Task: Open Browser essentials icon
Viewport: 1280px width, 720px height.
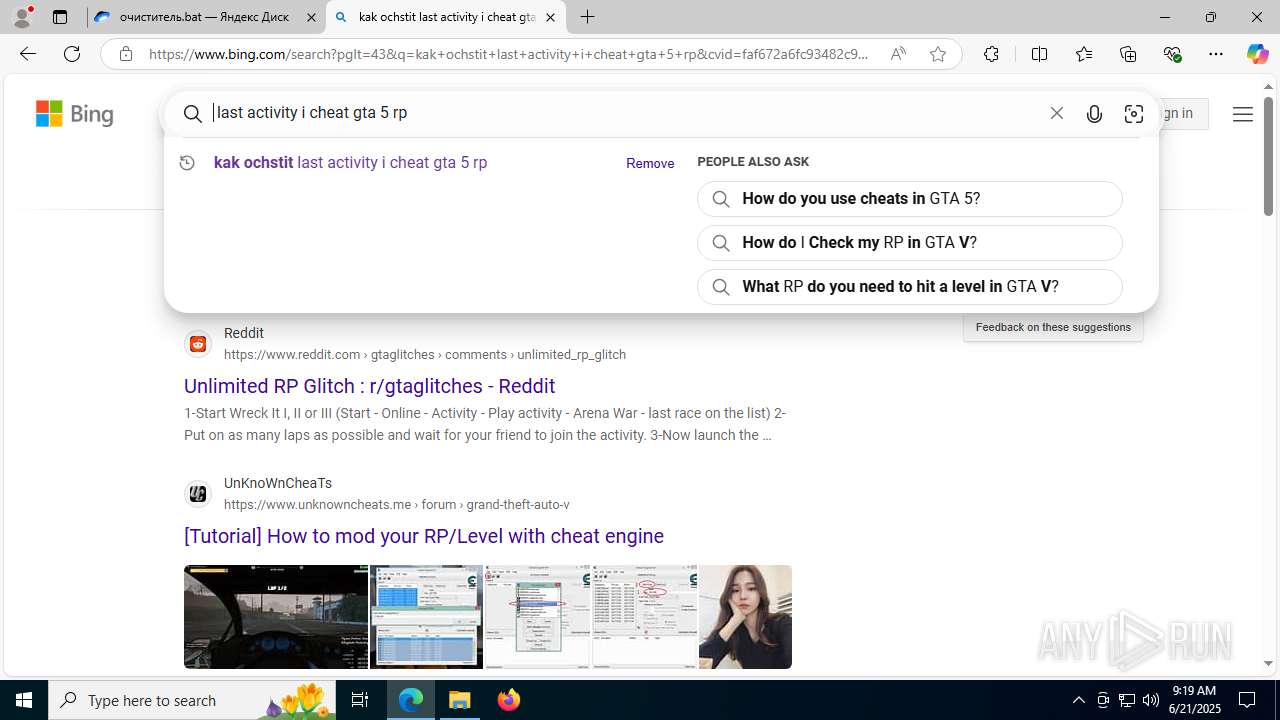Action: (1173, 54)
